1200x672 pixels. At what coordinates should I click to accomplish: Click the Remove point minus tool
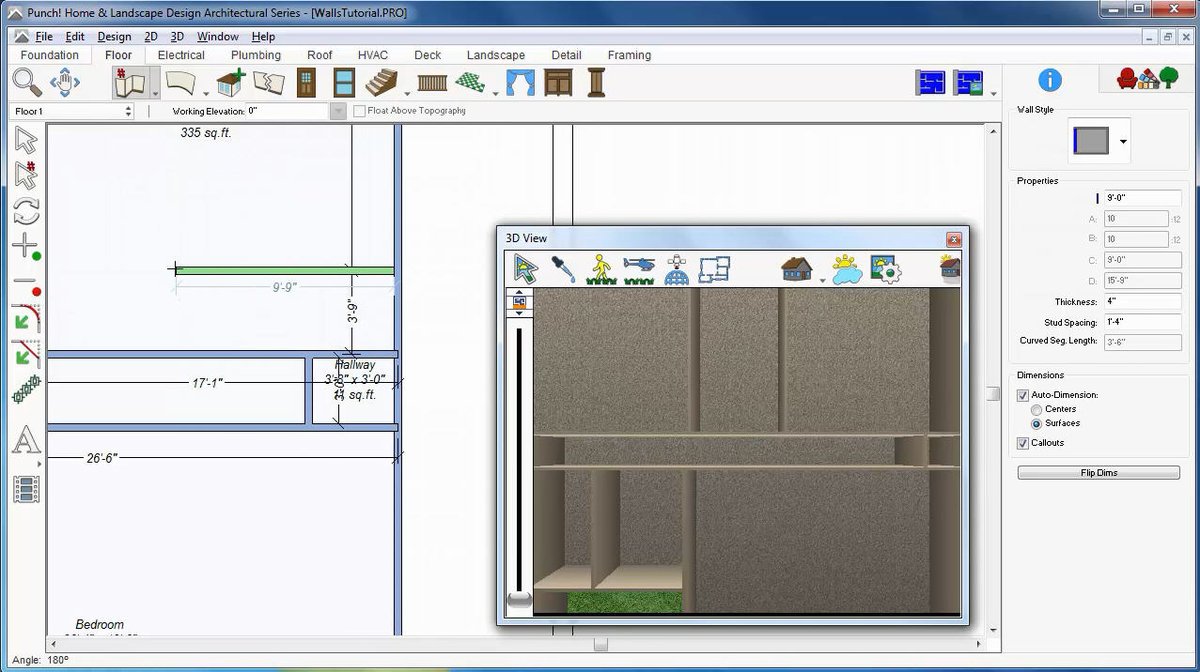(26, 284)
